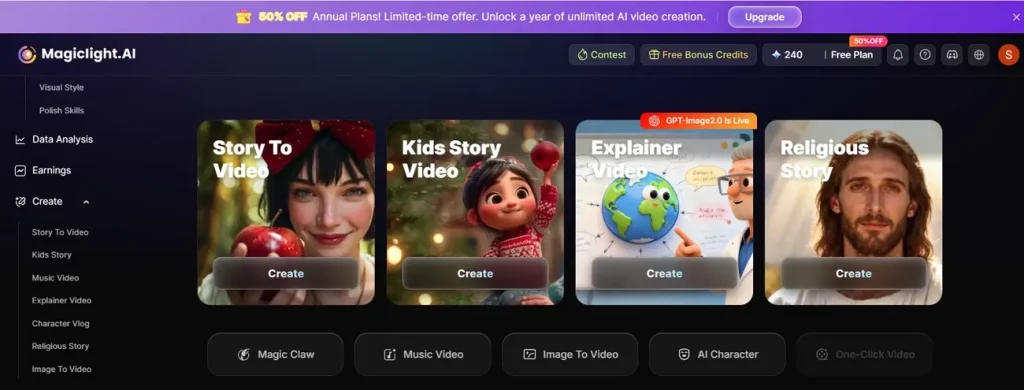
Task: Open Free Bonus Credits
Action: pyautogui.click(x=698, y=55)
